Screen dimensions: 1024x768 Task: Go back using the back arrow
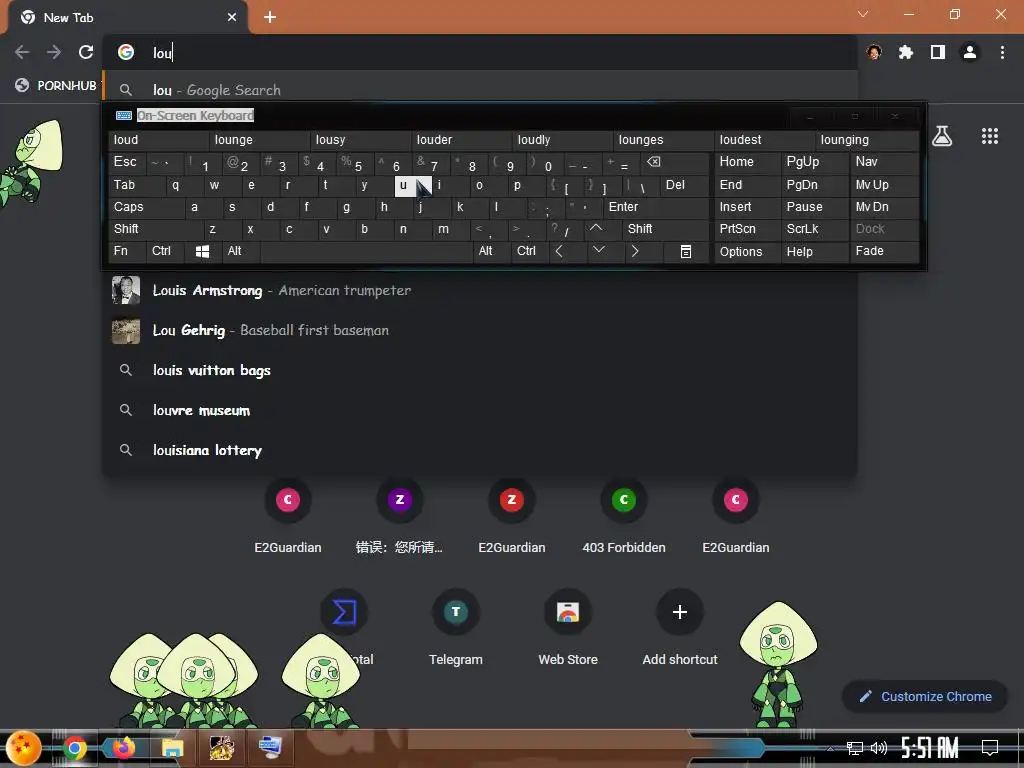[22, 52]
